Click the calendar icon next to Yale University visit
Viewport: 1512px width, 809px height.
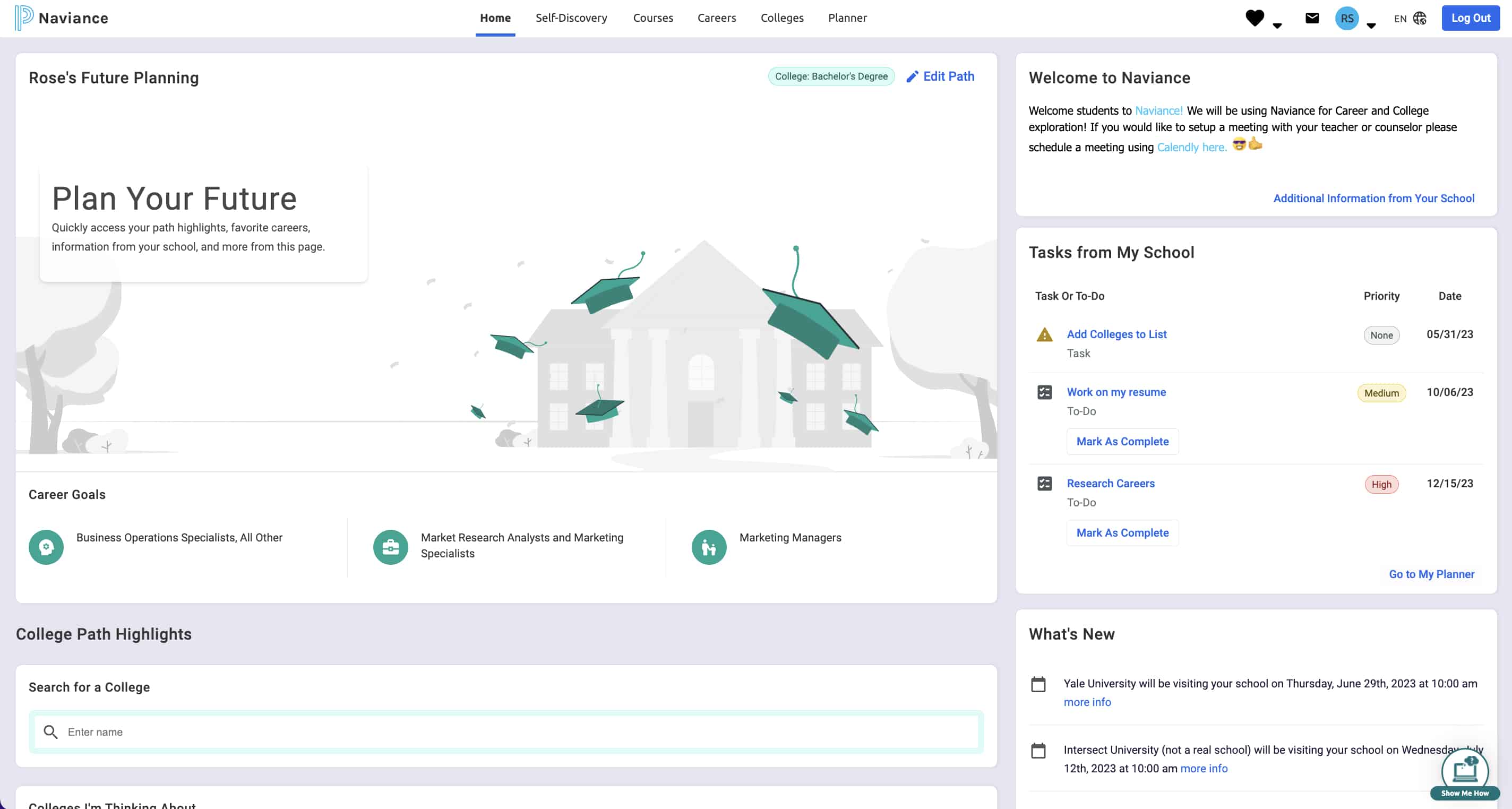click(x=1039, y=684)
